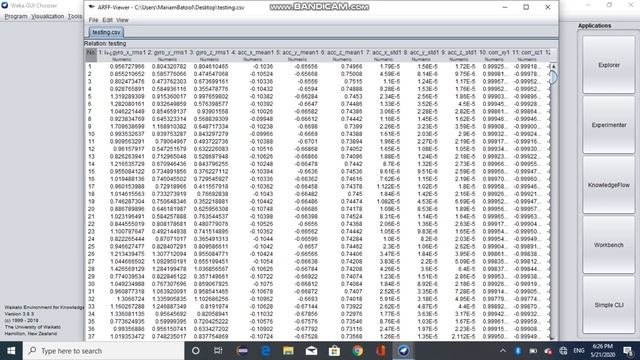Select row number 30 cell
This screenshot has width=640, height=360.
point(91,284)
